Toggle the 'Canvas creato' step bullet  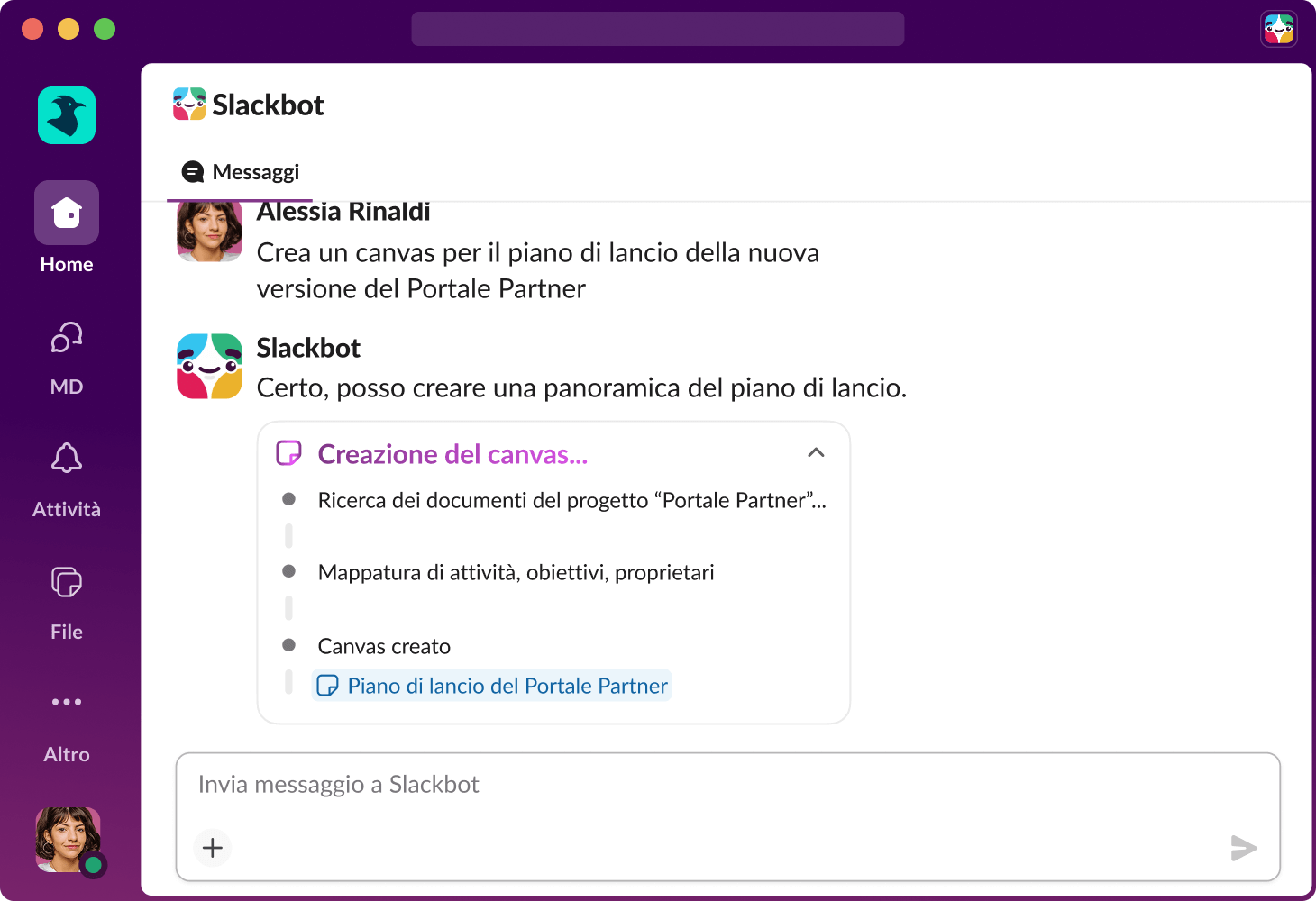(x=289, y=645)
